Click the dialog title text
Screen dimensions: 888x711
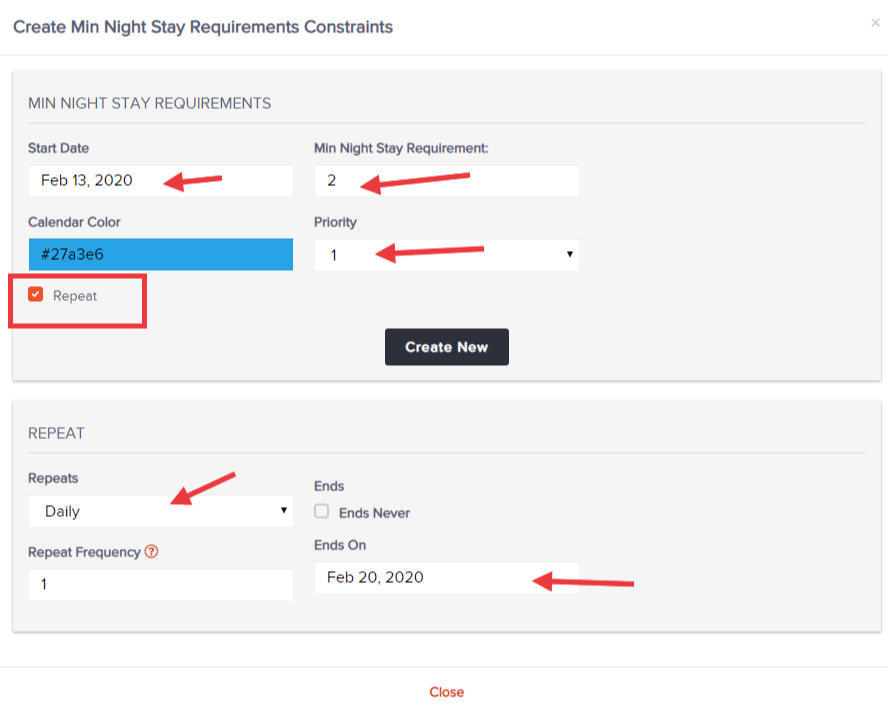(x=202, y=27)
